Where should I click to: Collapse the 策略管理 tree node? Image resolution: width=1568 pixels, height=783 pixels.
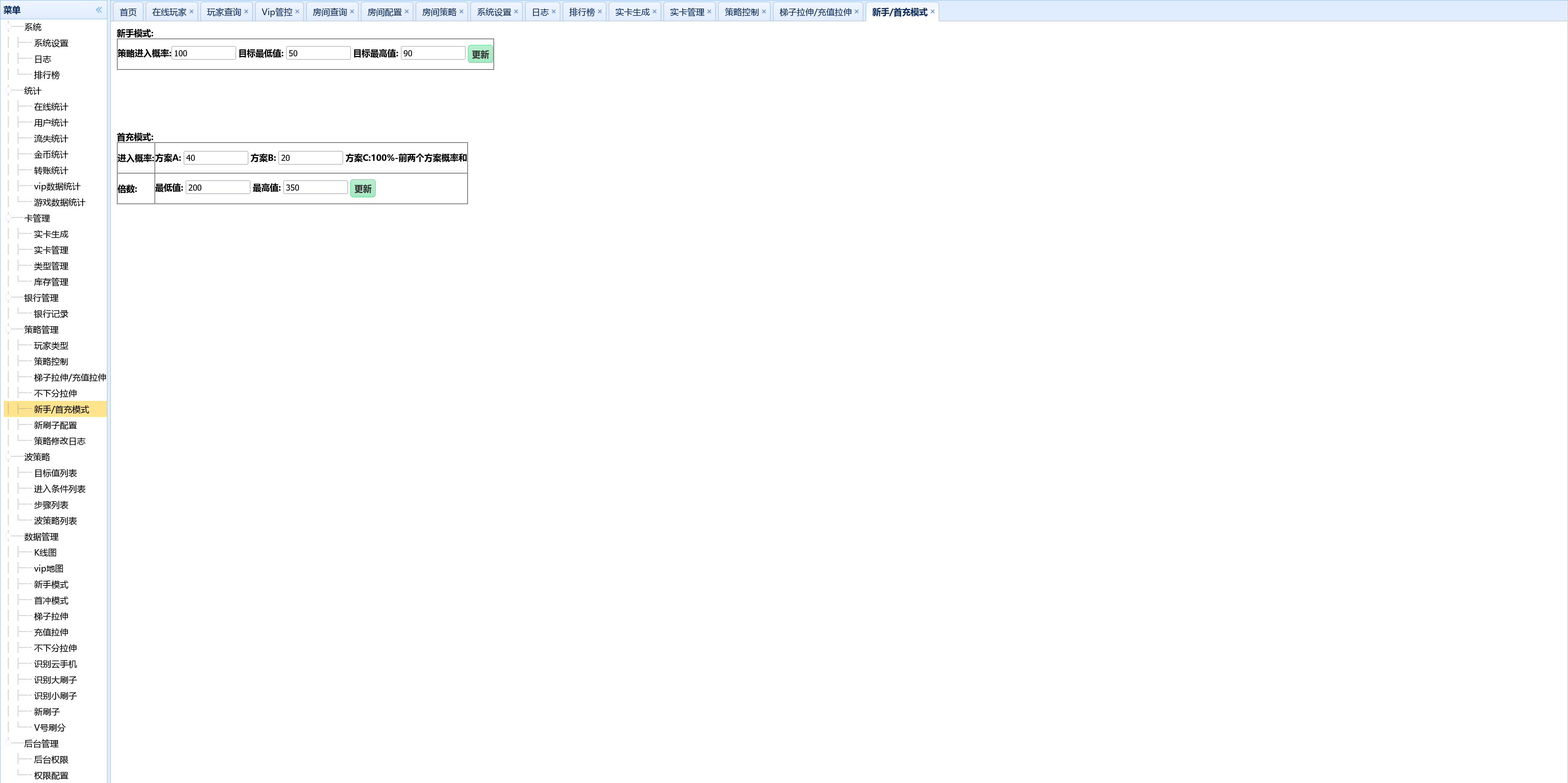tap(9, 330)
